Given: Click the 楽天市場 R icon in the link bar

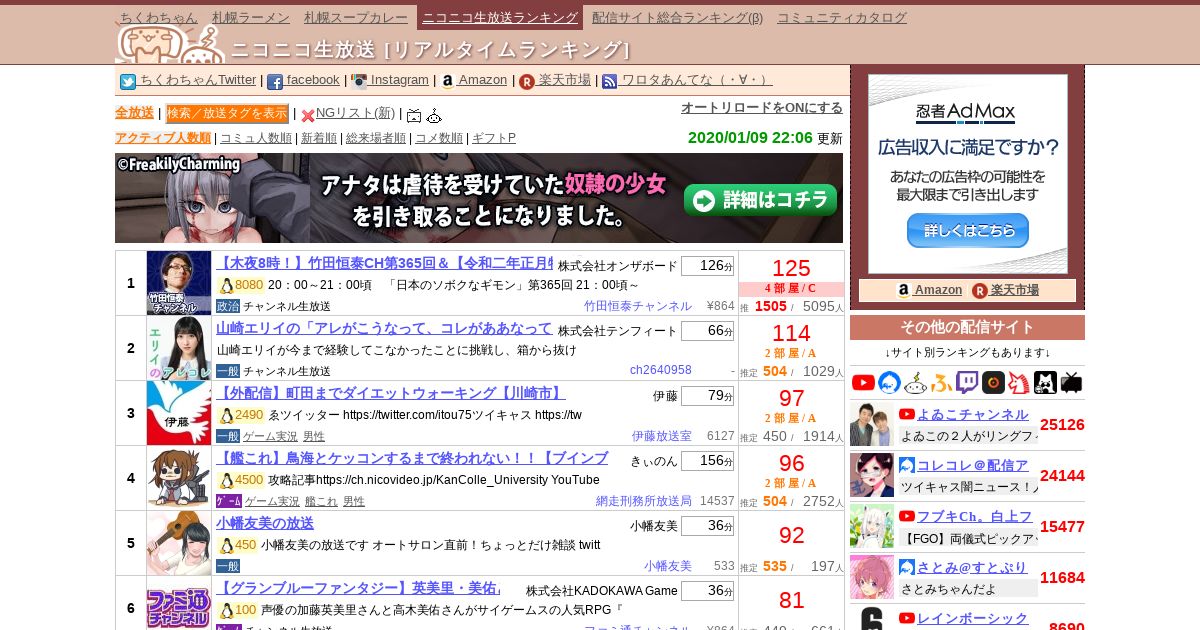Looking at the screenshot, I should 527,82.
